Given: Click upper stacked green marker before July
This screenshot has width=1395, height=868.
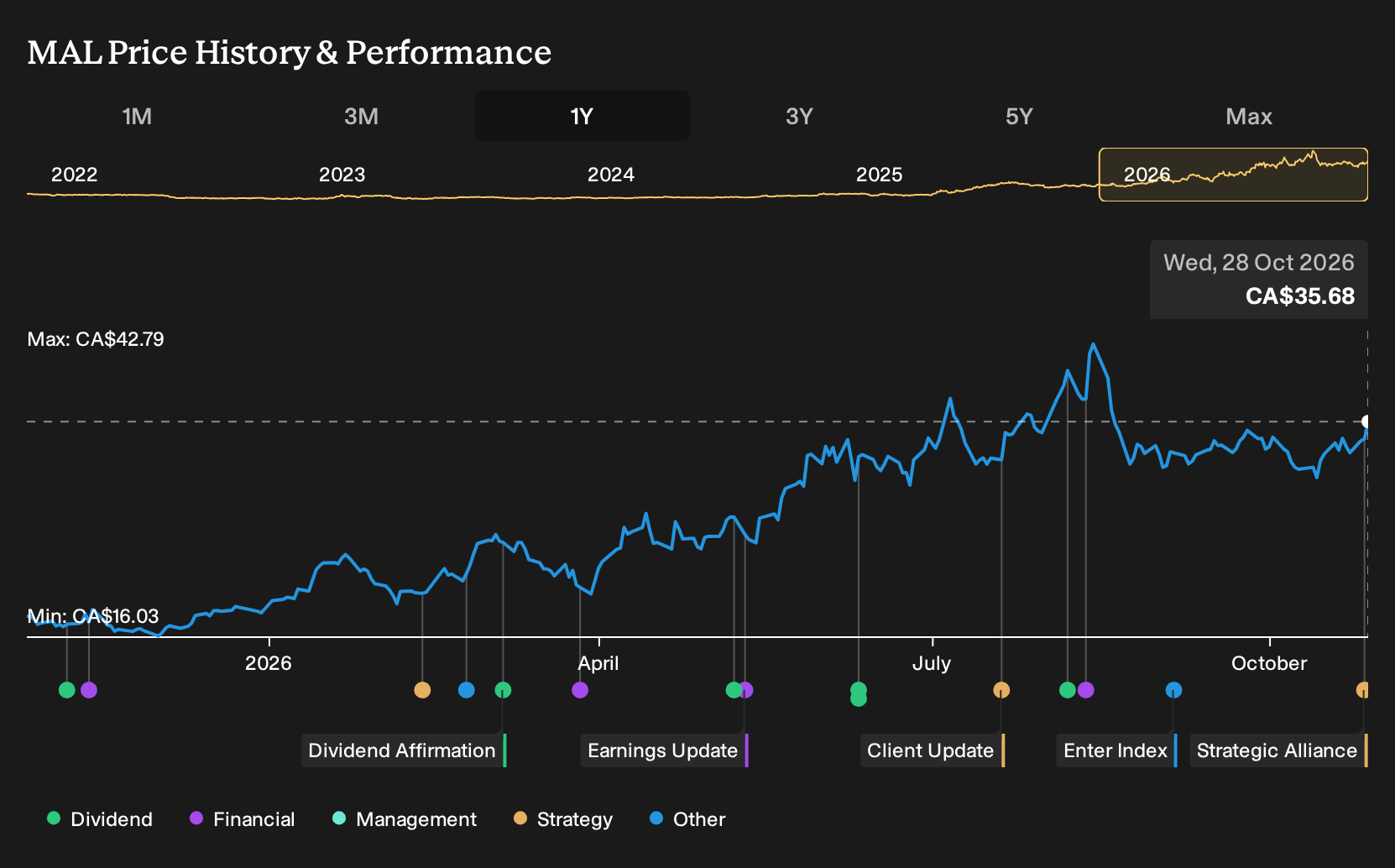Looking at the screenshot, I should point(858,688).
